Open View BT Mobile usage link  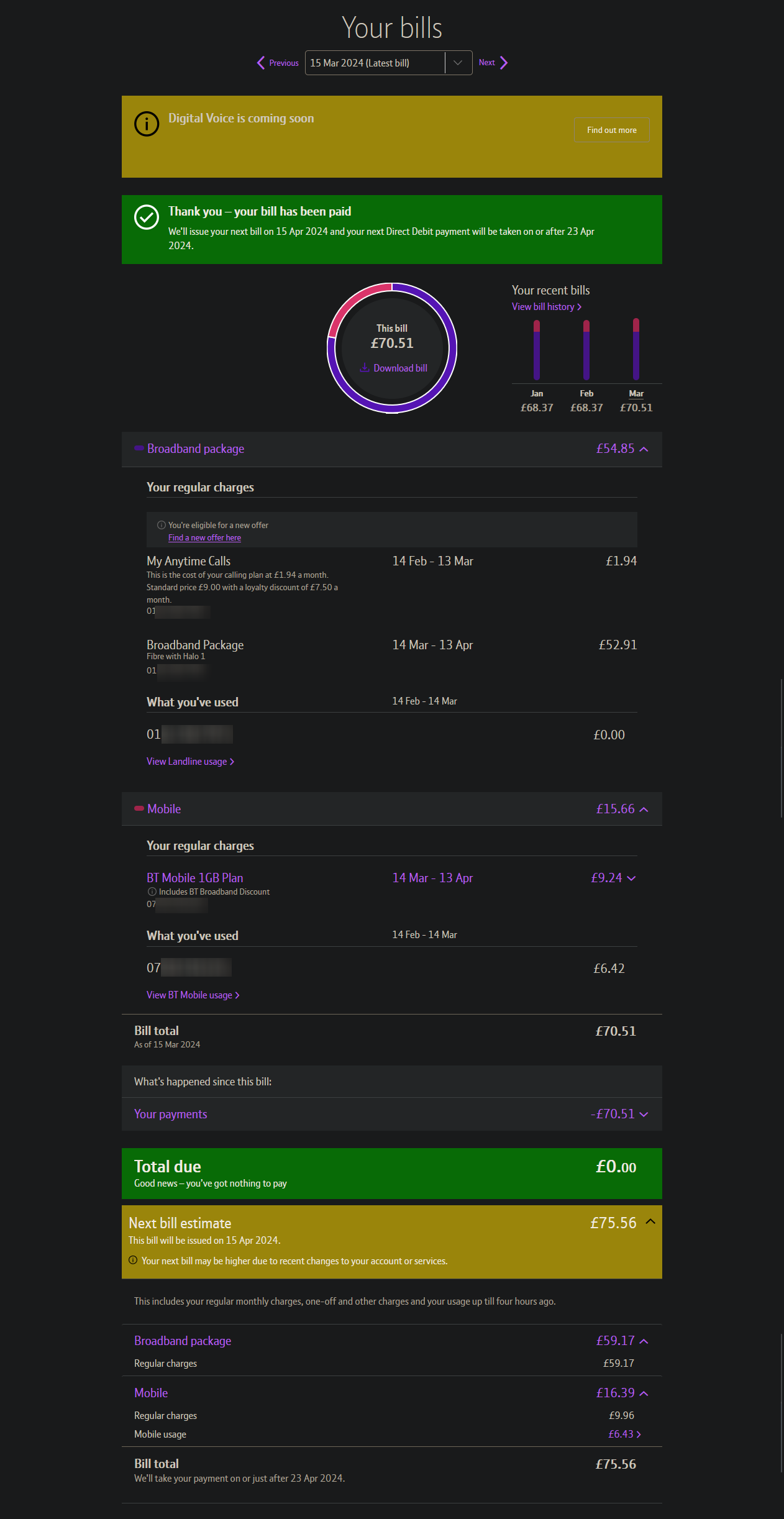click(193, 995)
